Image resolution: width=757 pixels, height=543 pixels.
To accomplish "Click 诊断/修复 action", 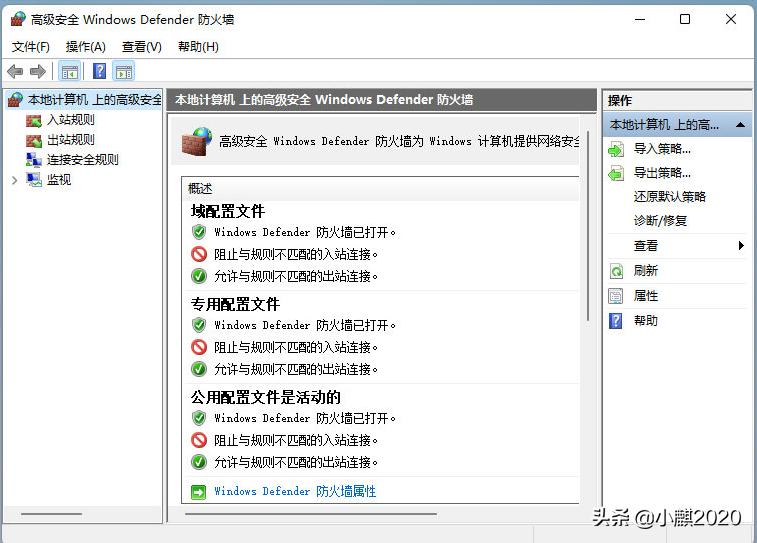I will click(660, 221).
